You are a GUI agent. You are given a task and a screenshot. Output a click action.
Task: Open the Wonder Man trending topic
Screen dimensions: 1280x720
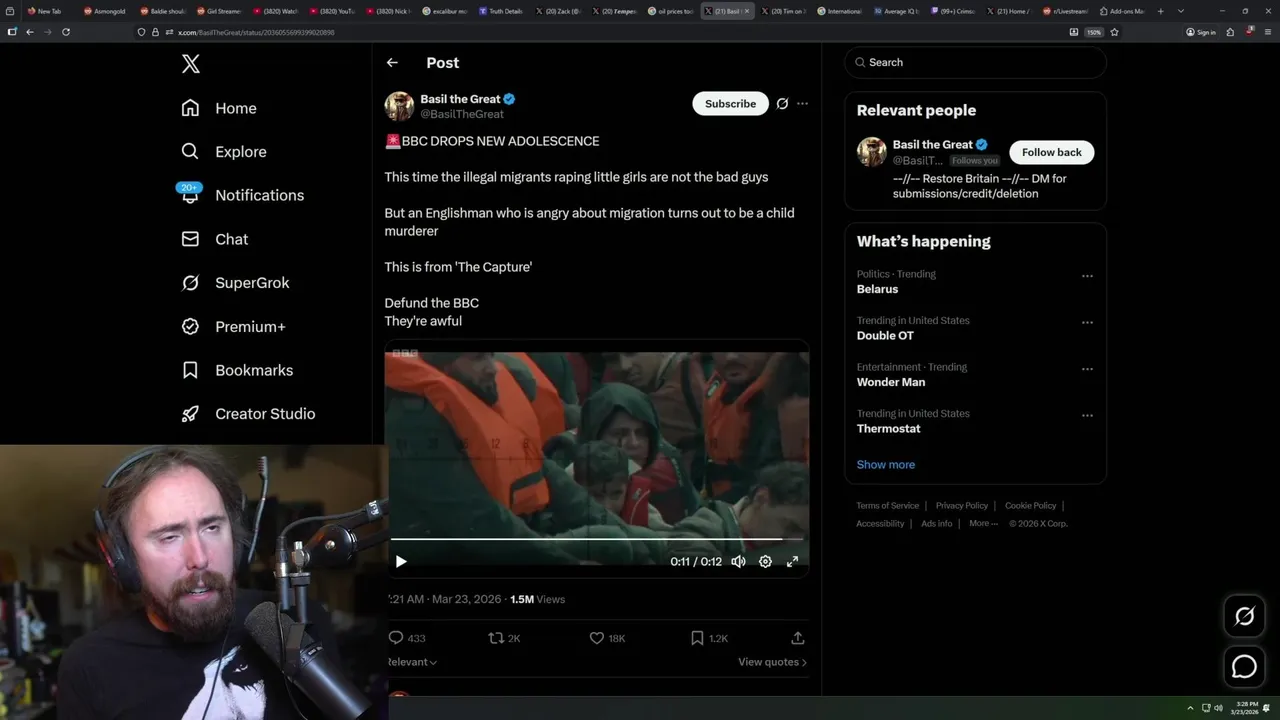[891, 382]
